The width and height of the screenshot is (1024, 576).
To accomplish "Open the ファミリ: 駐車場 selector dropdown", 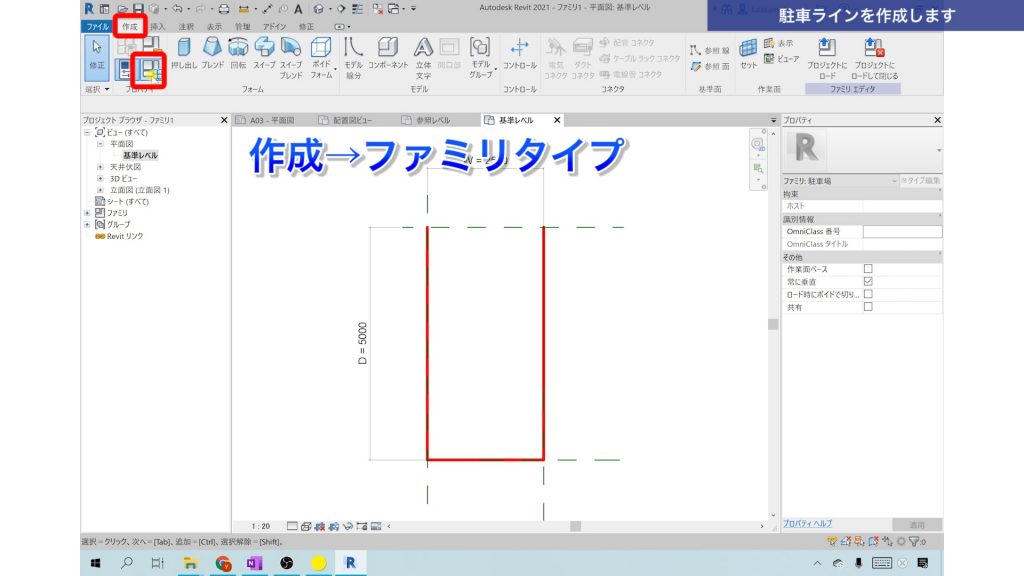I will tap(893, 181).
